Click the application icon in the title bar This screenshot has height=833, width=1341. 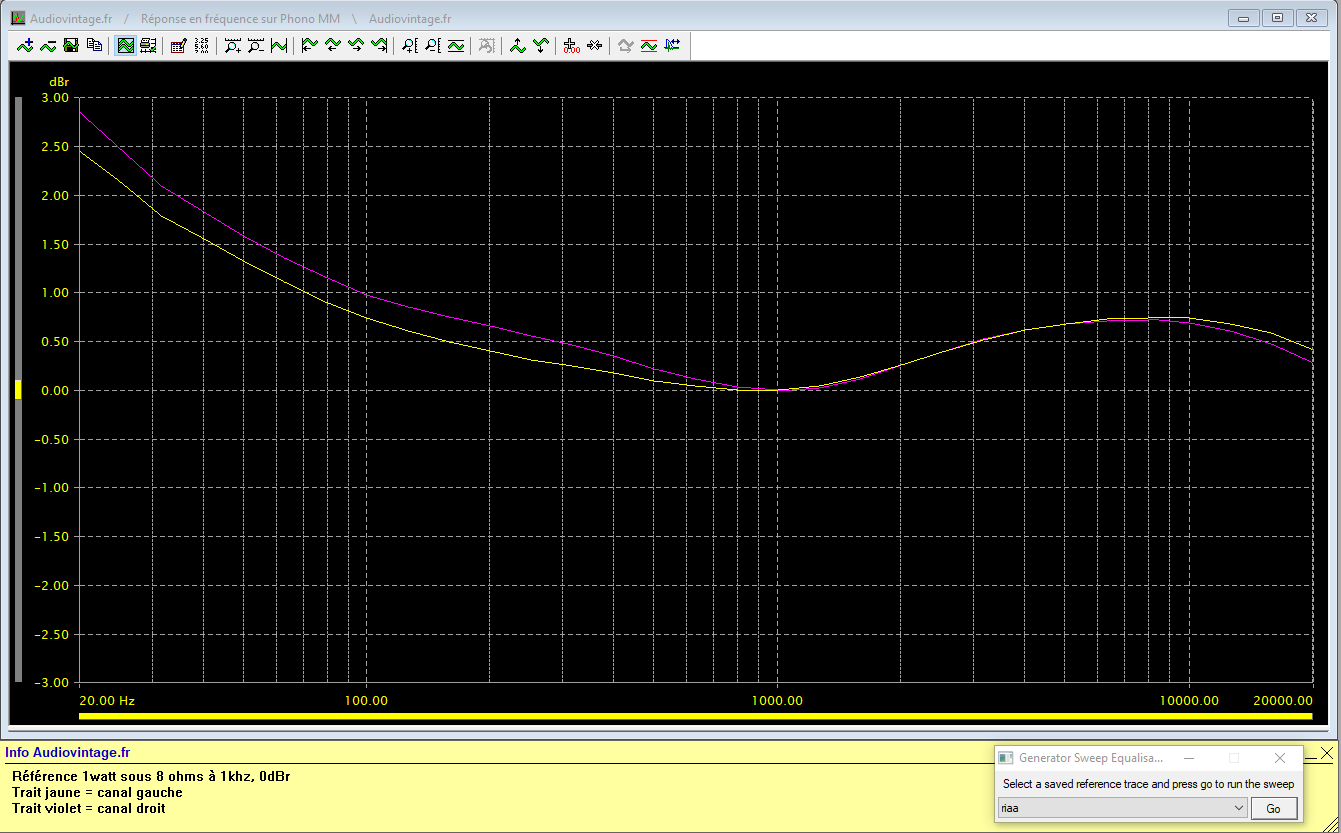[17, 18]
